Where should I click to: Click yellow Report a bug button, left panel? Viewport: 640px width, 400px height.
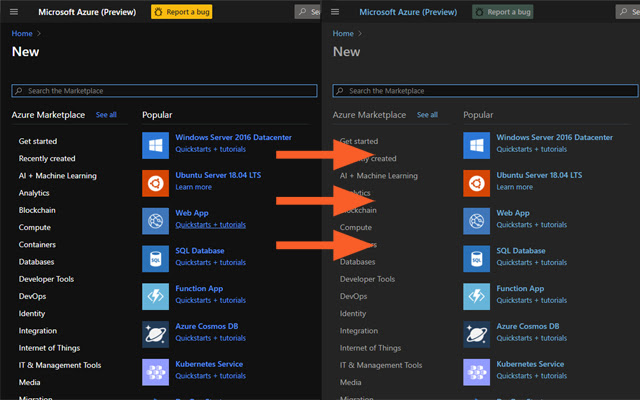[182, 12]
